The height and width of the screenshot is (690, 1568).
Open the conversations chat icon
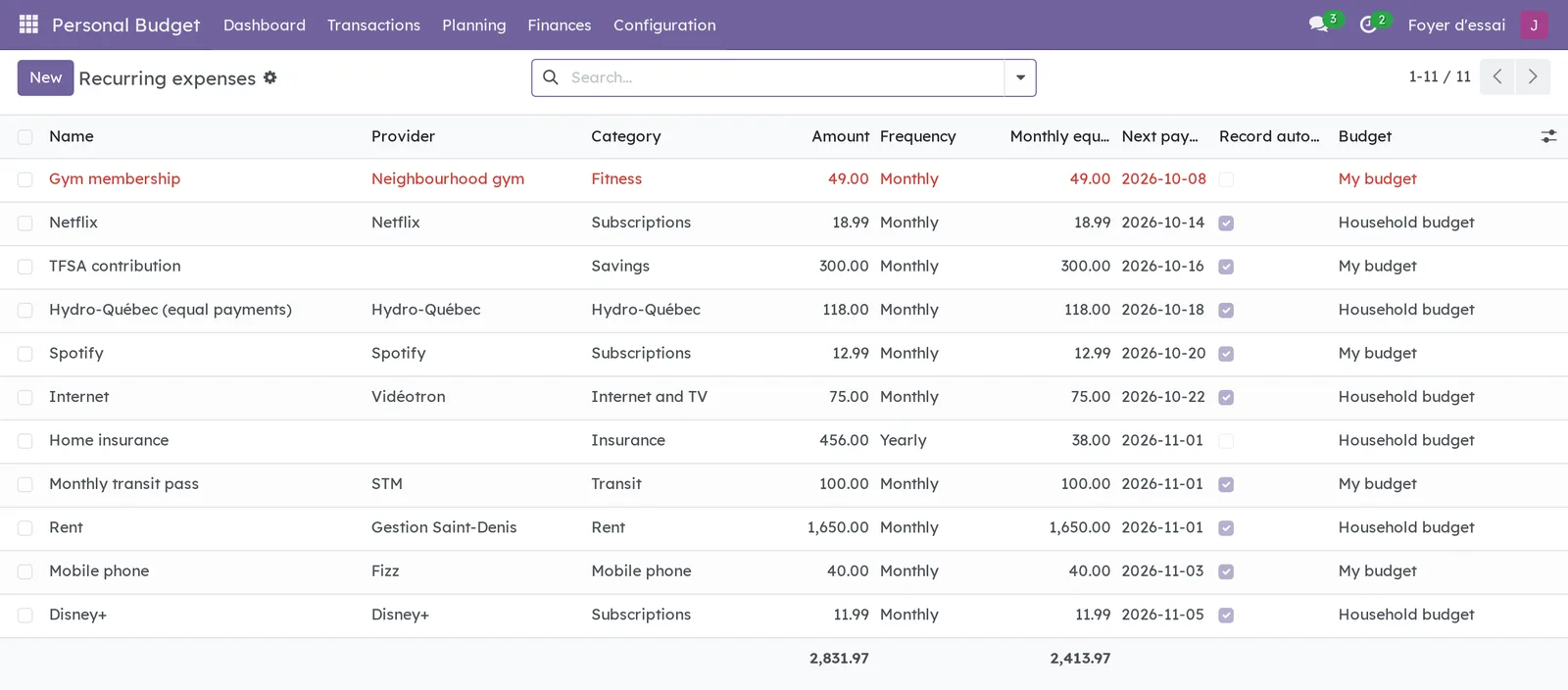point(1318,25)
